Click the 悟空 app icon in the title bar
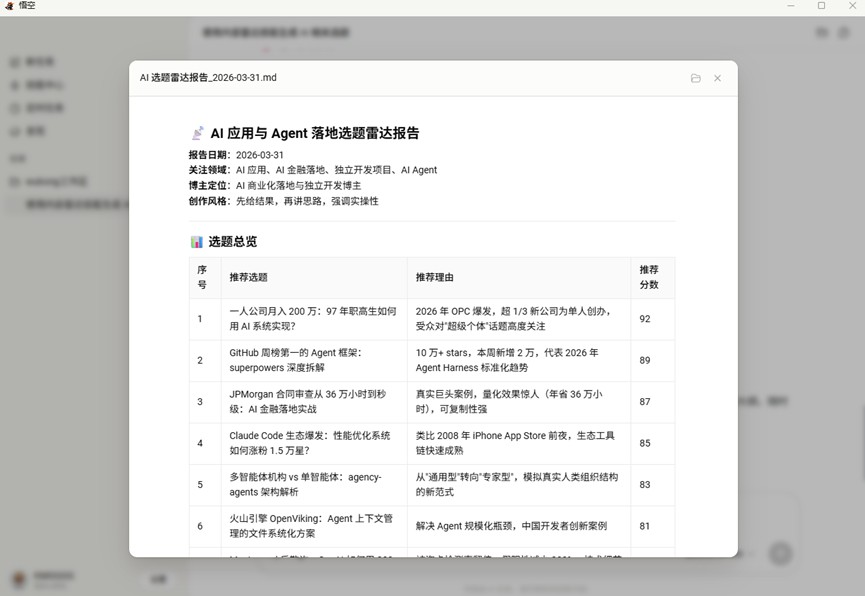 coord(9,6)
